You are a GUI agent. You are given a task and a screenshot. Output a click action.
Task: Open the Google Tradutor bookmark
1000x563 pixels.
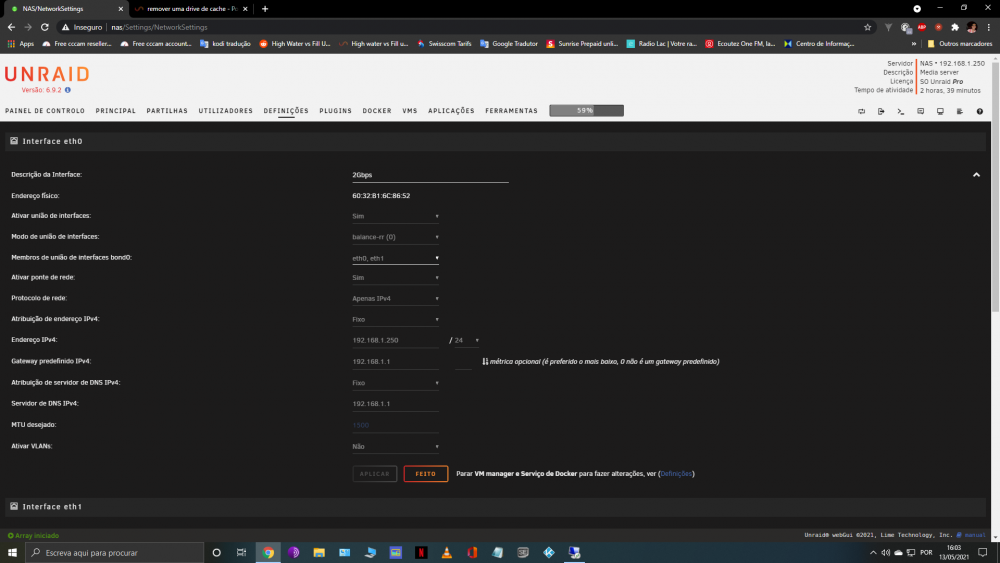coord(509,44)
